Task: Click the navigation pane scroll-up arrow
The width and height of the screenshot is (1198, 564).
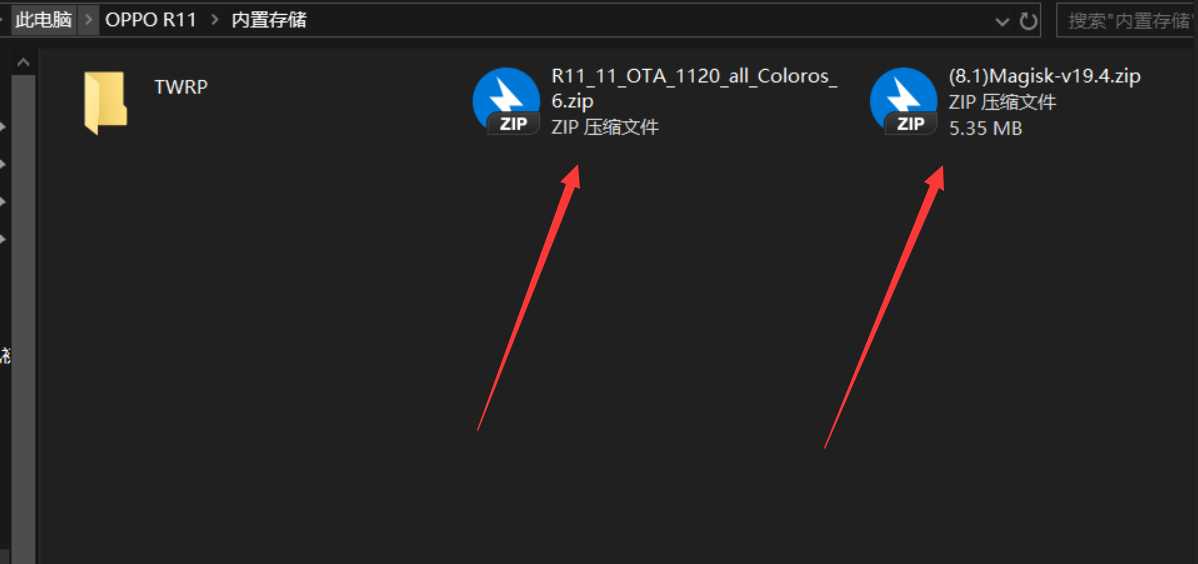Action: tap(23, 63)
